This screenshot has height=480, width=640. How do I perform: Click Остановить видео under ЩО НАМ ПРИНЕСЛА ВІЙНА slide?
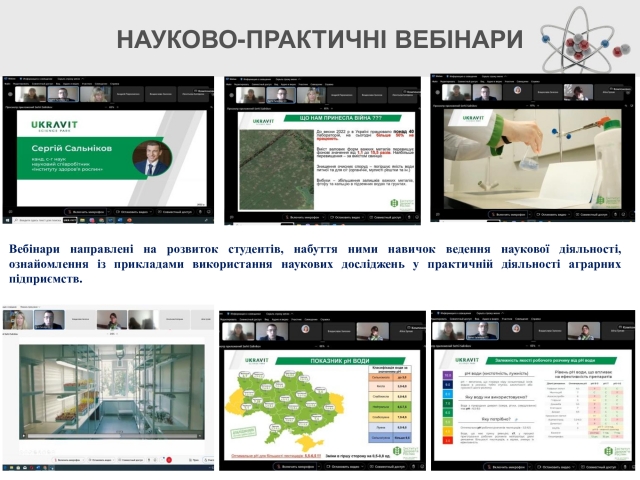(x=347, y=217)
